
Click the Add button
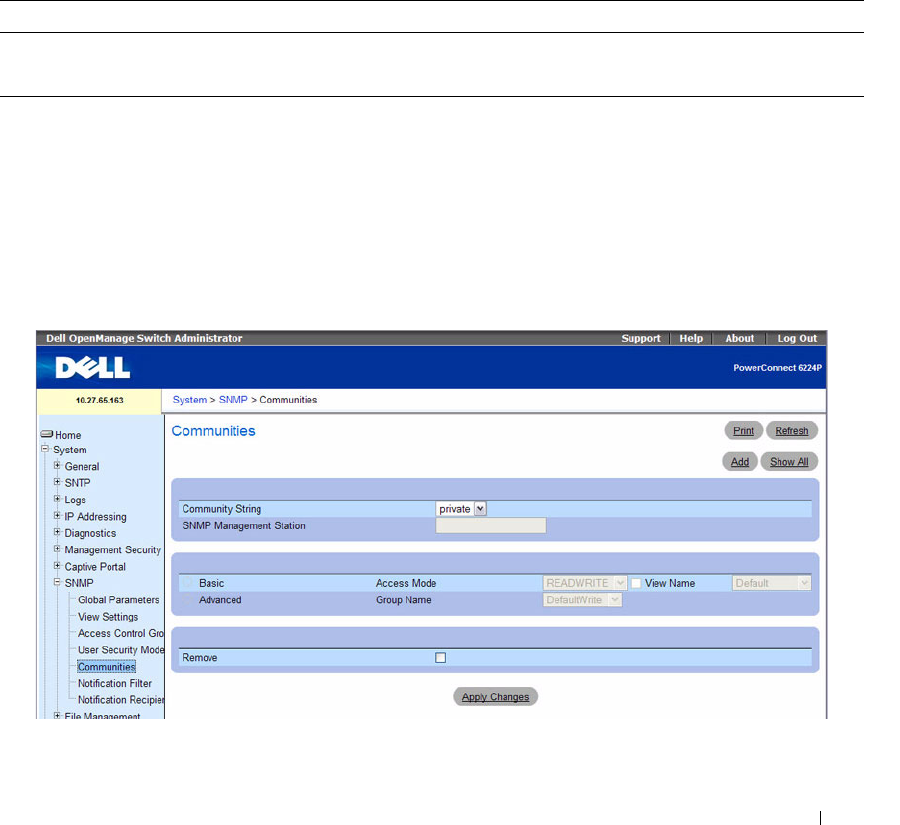click(x=740, y=462)
